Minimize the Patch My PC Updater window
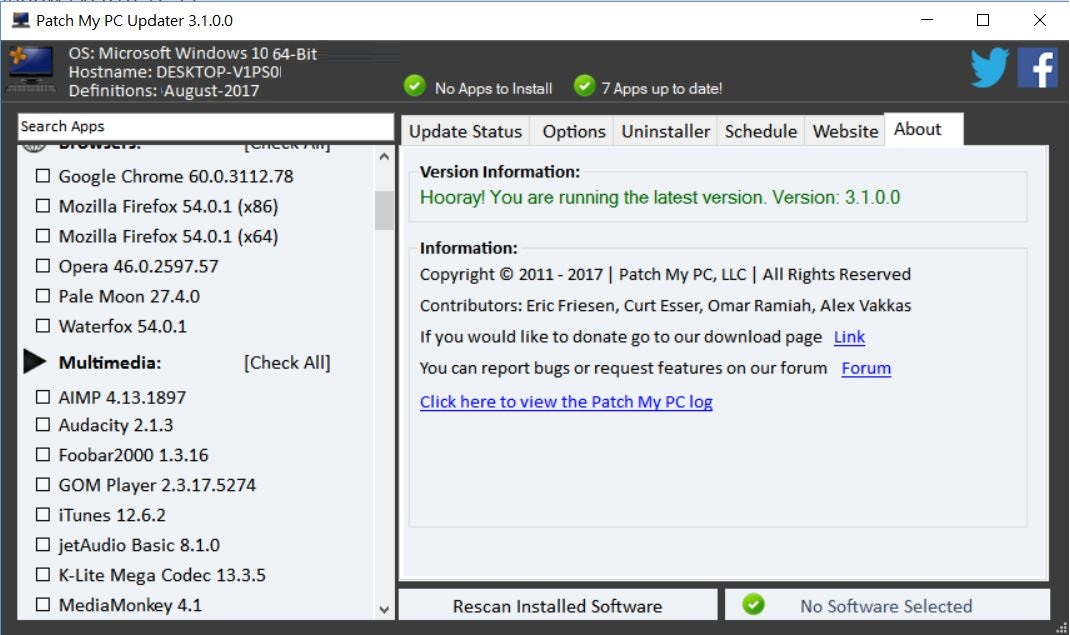 (x=927, y=20)
